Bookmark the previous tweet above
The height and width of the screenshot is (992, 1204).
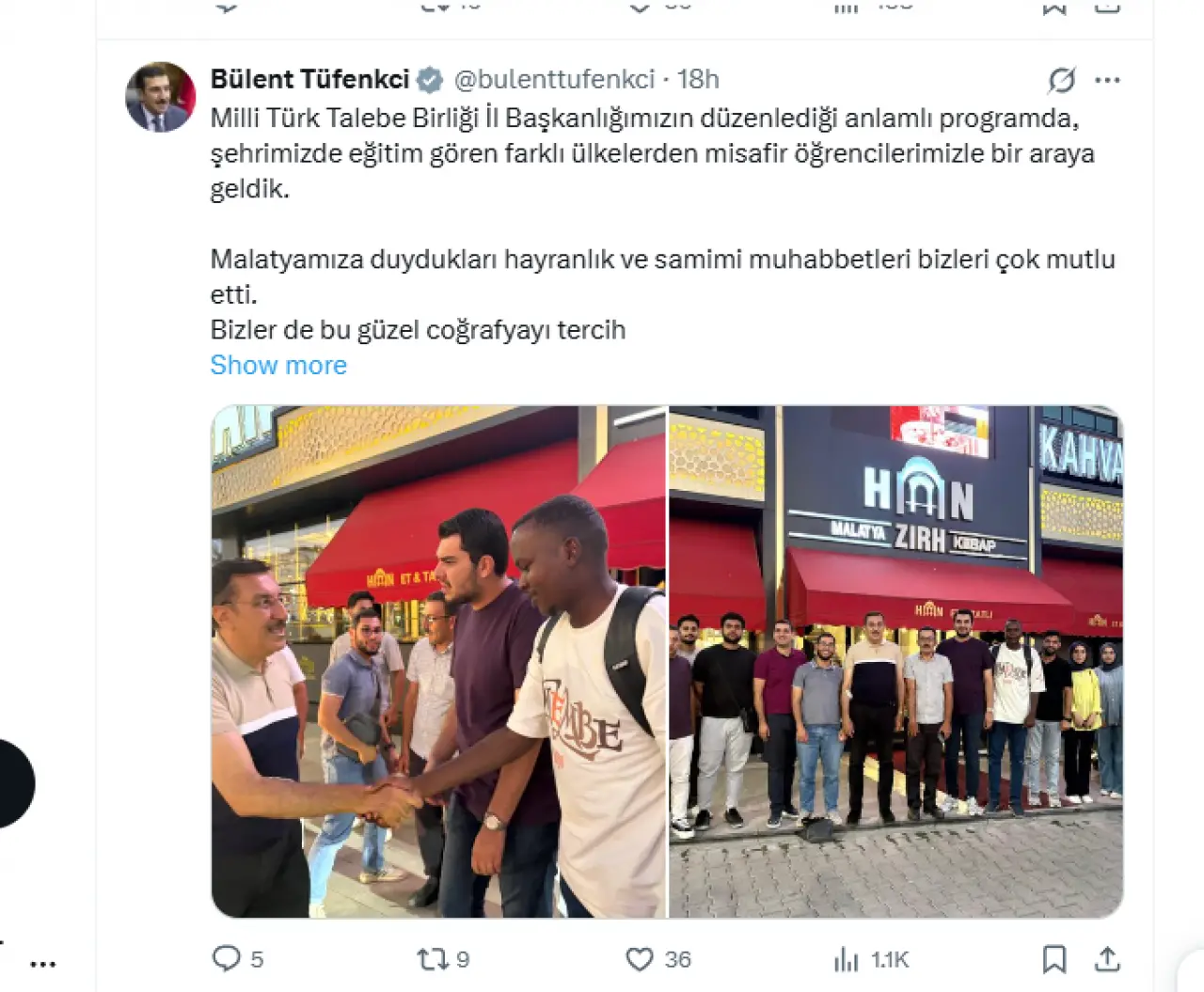(1054, 8)
